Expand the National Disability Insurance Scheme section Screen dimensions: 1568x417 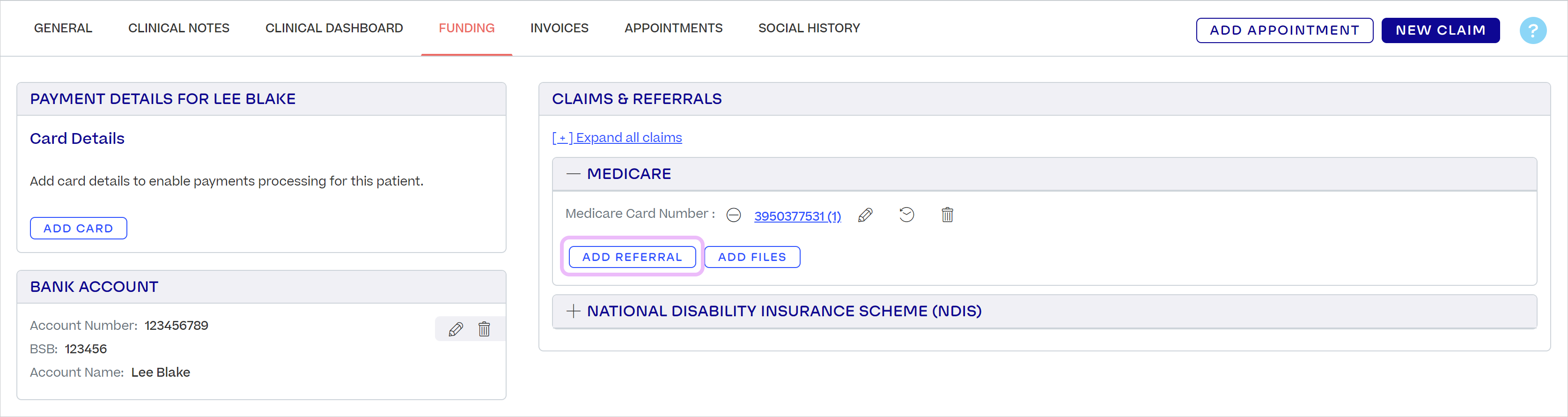click(x=573, y=311)
